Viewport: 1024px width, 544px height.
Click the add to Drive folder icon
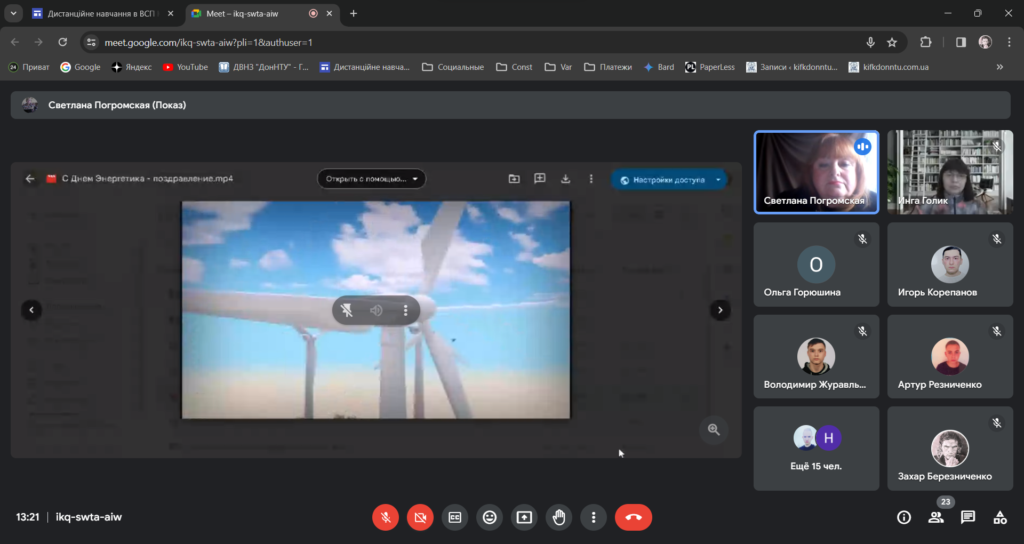[x=514, y=179]
